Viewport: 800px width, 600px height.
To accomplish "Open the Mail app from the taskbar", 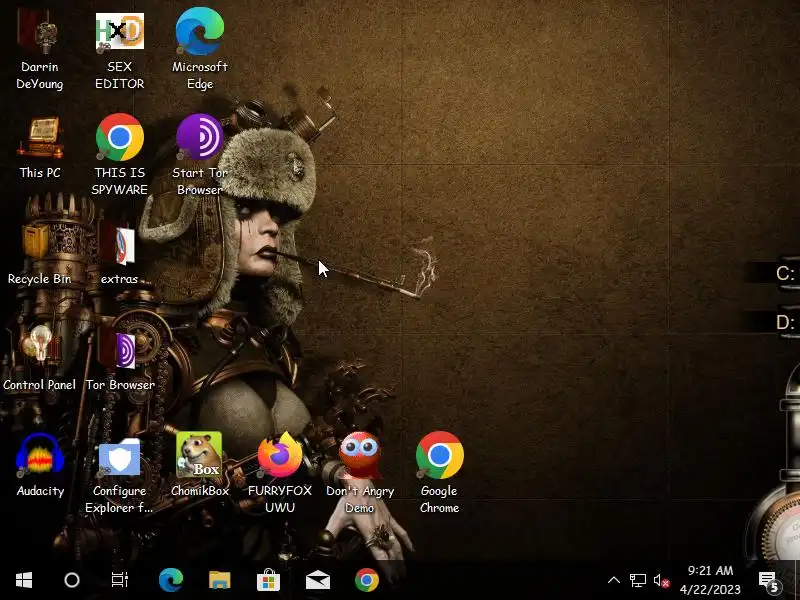I will [317, 581].
